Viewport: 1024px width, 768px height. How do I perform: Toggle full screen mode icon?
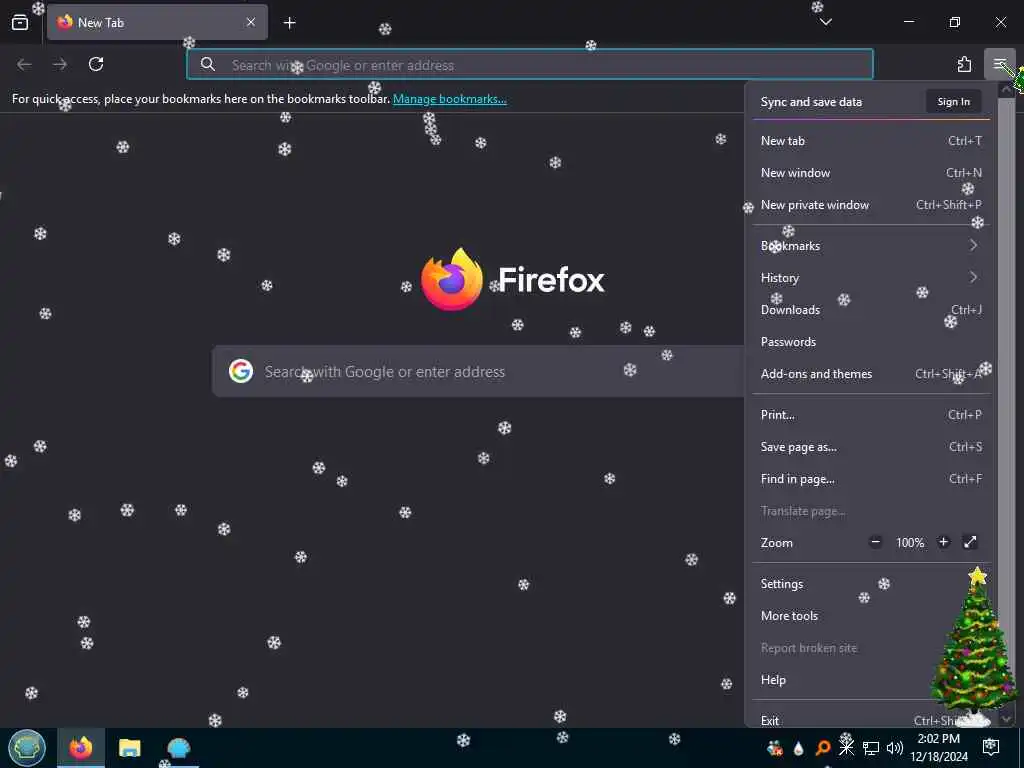point(970,542)
